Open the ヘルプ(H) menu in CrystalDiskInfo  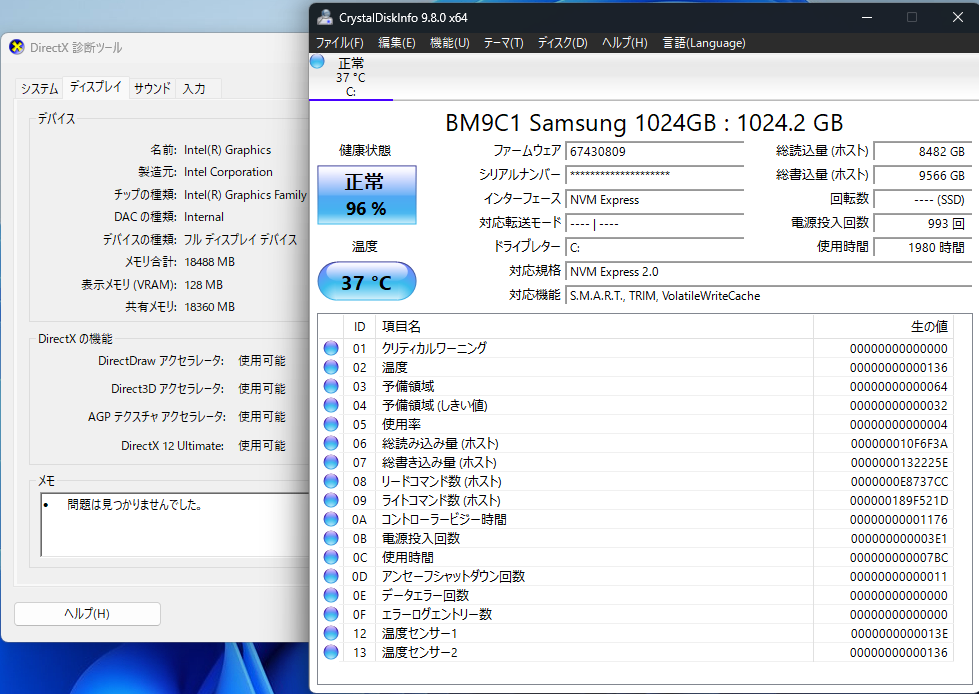(624, 43)
